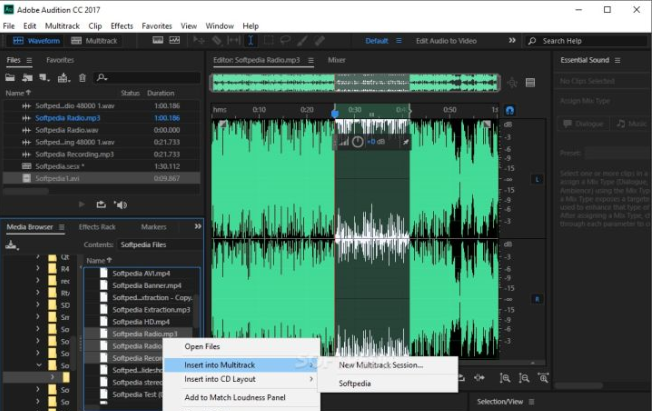The width and height of the screenshot is (652, 411).
Task: Select Softpedia HD.mp4 in Media Browser
Action: 141,322
